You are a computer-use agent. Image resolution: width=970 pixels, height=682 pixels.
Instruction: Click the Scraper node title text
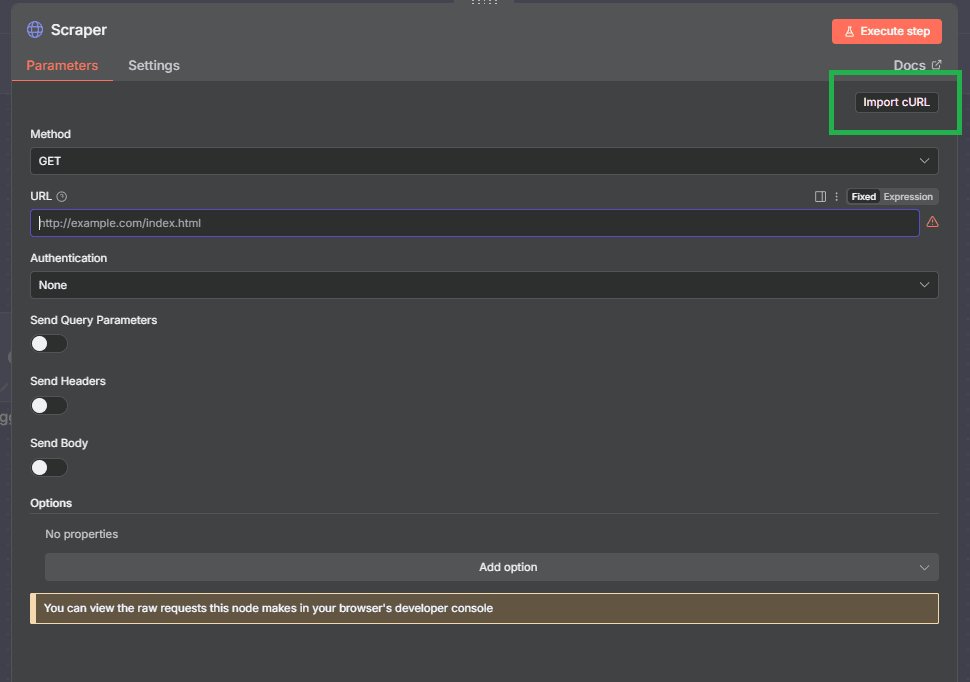coord(79,30)
